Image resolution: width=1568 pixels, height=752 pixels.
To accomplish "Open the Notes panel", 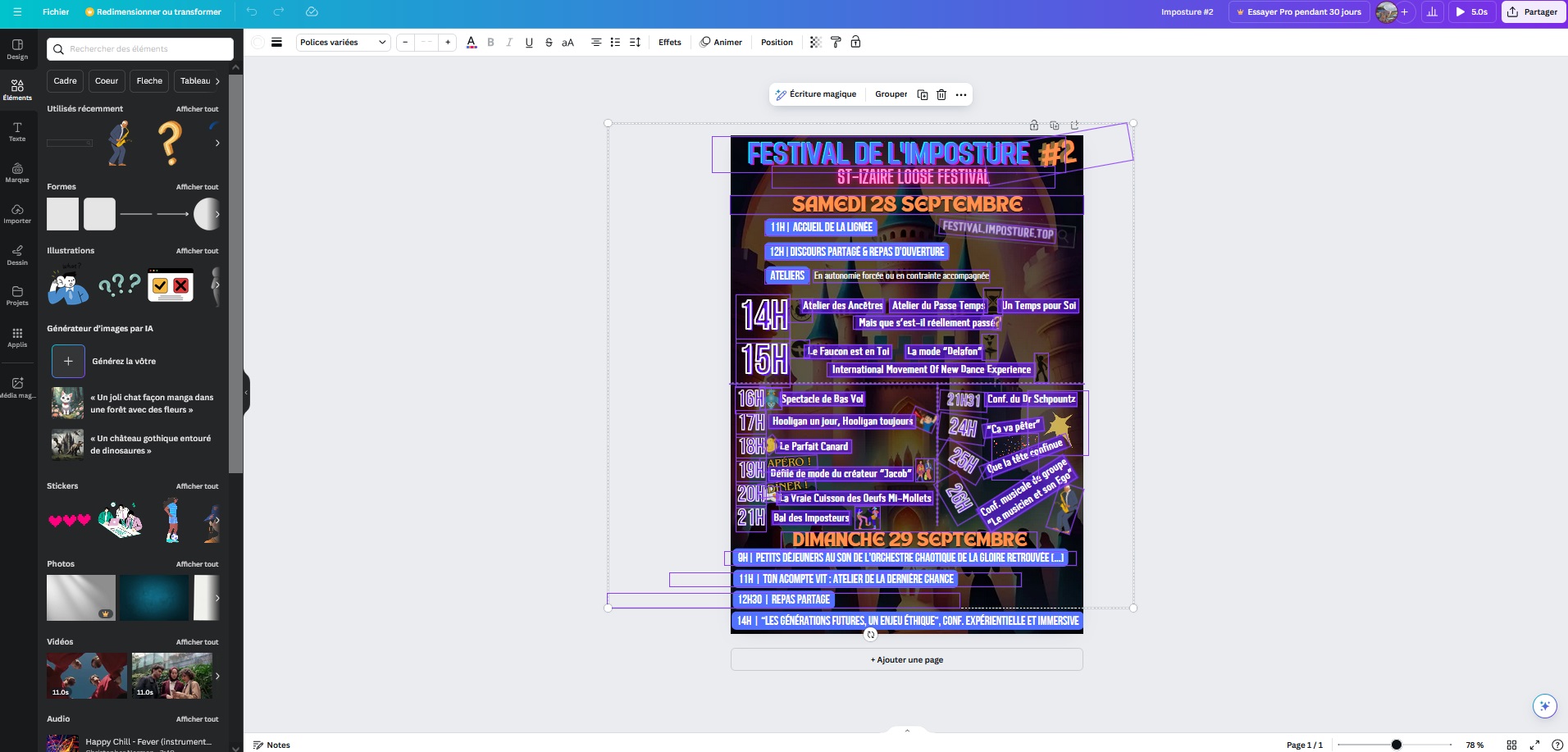I will tap(271, 745).
